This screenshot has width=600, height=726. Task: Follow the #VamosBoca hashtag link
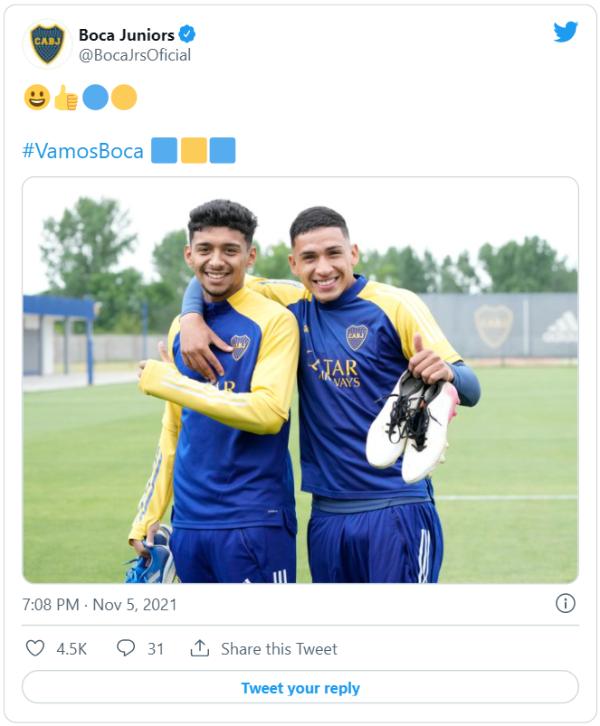click(x=82, y=151)
